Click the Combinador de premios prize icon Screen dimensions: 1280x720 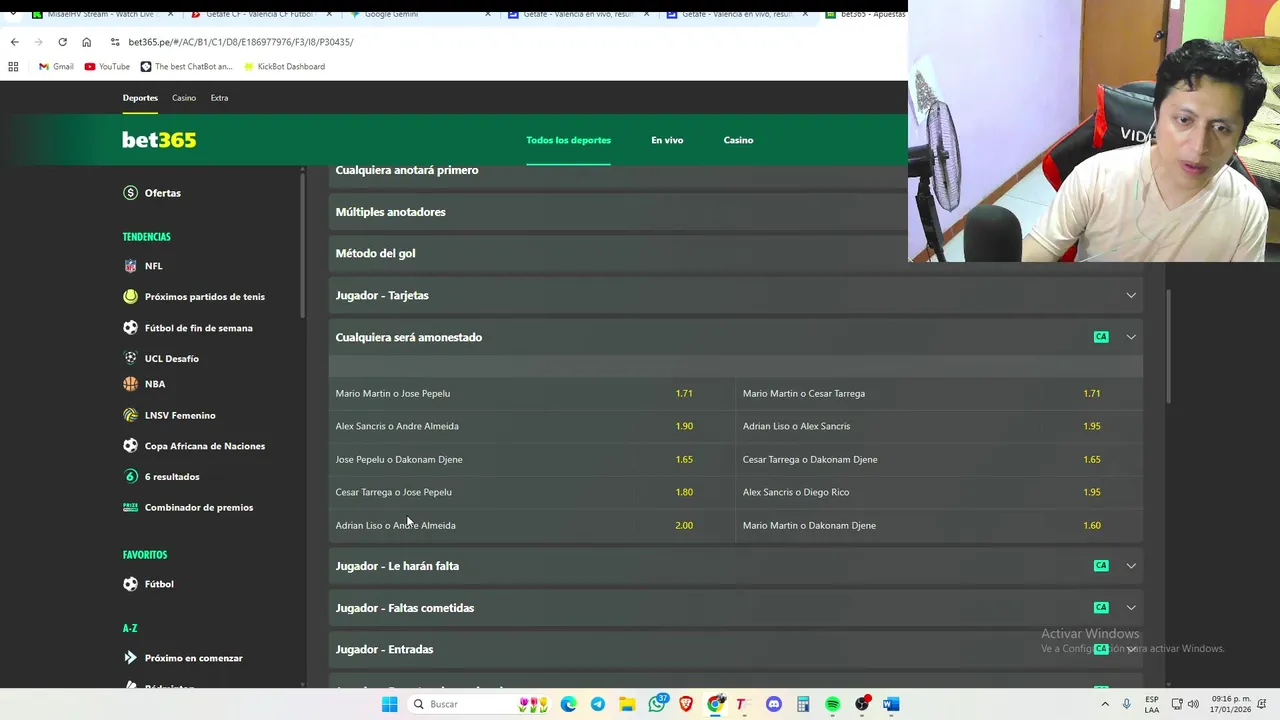click(x=130, y=507)
